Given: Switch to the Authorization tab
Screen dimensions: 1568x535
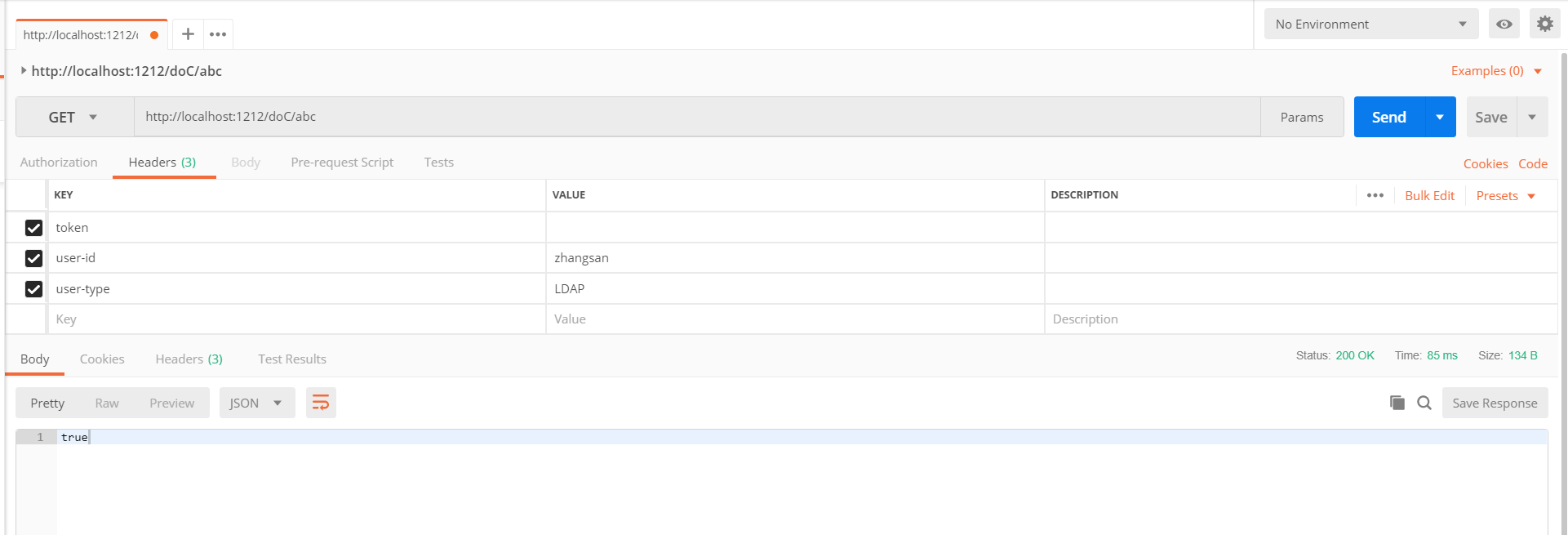Looking at the screenshot, I should coord(59,163).
